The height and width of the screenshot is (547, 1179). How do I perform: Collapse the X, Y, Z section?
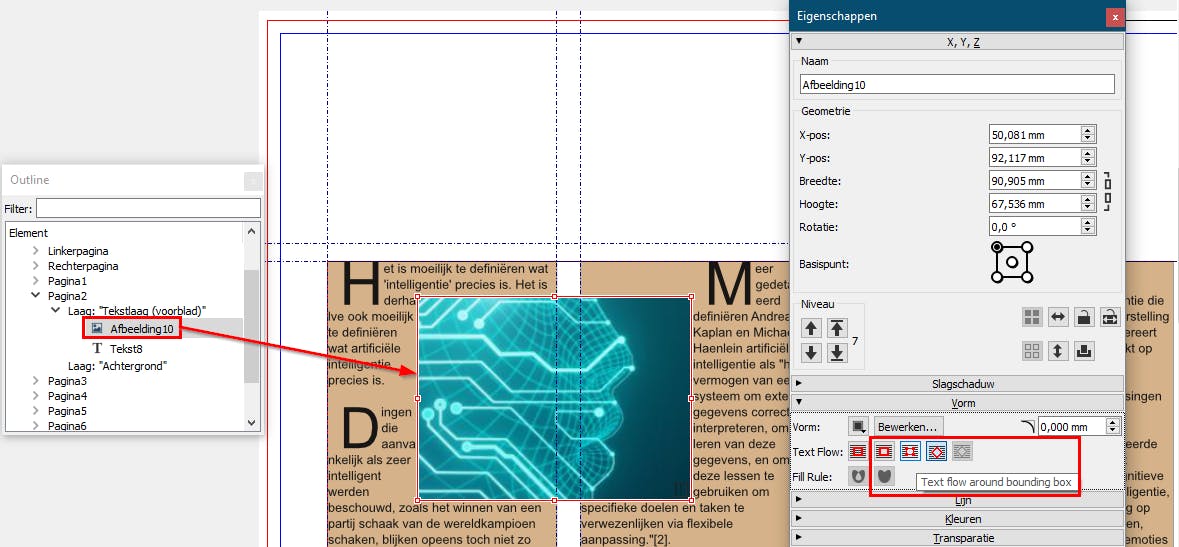coord(957,42)
